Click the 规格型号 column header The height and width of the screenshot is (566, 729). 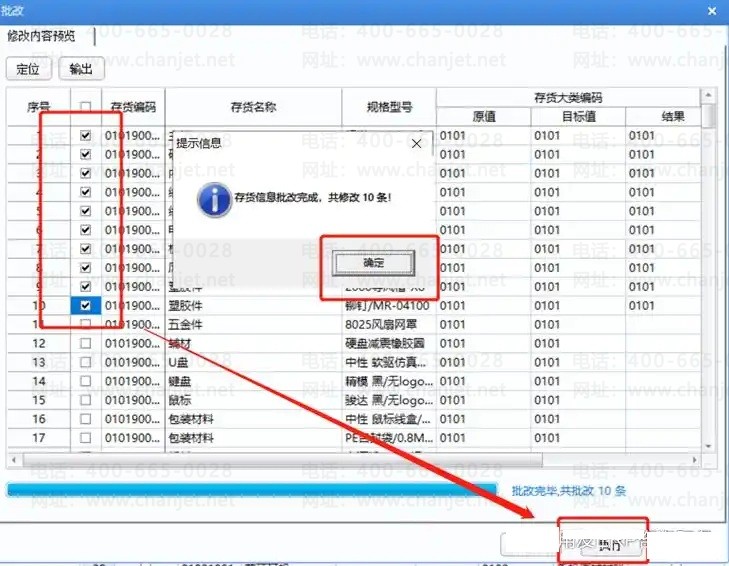389,107
